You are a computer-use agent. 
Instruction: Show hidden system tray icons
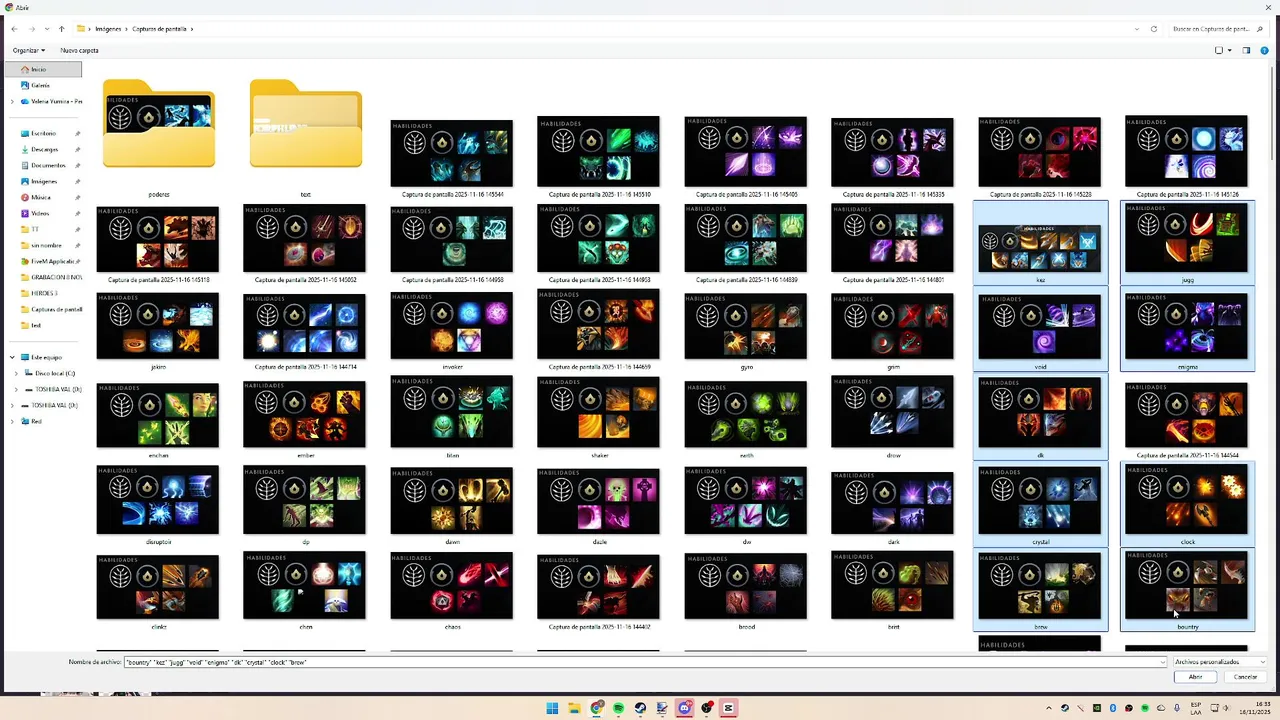(x=1049, y=708)
